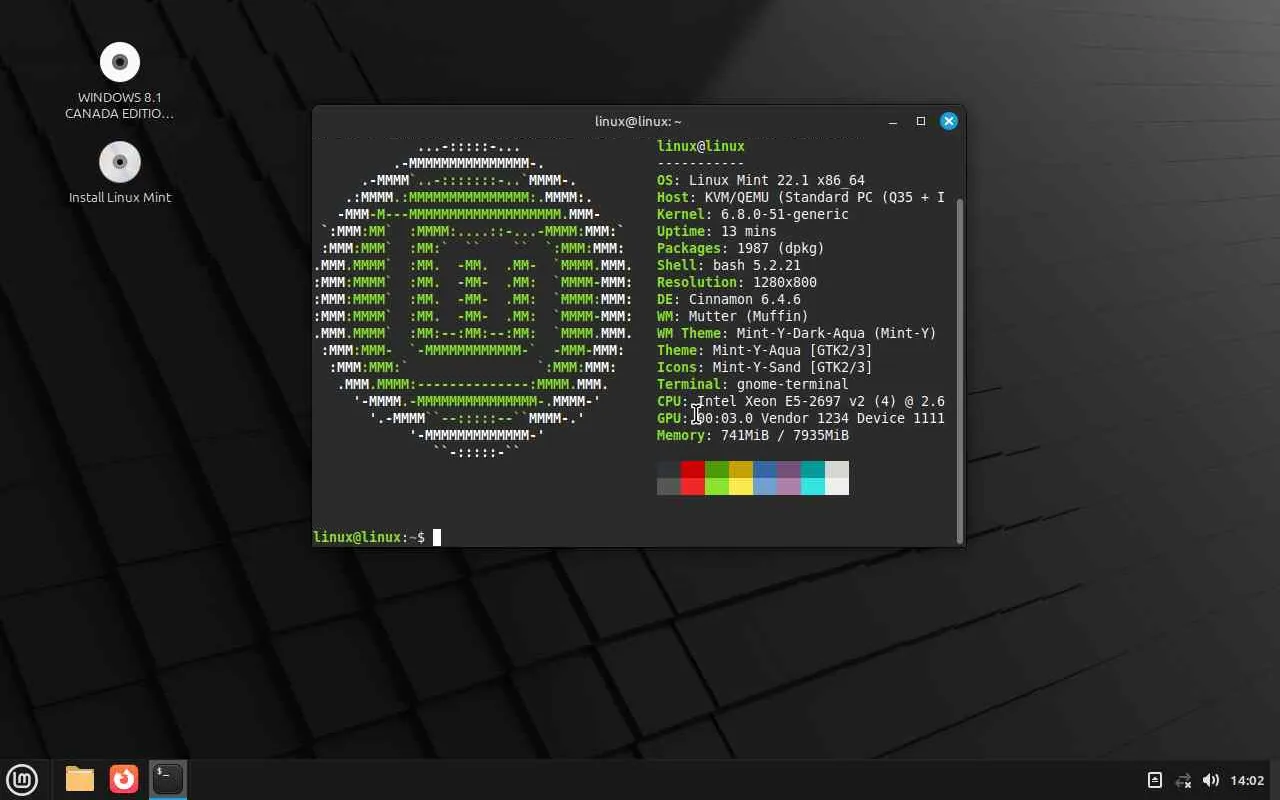The height and width of the screenshot is (800, 1280).
Task: Click the "Shell: bash 5.2.21" line
Action: pos(729,266)
